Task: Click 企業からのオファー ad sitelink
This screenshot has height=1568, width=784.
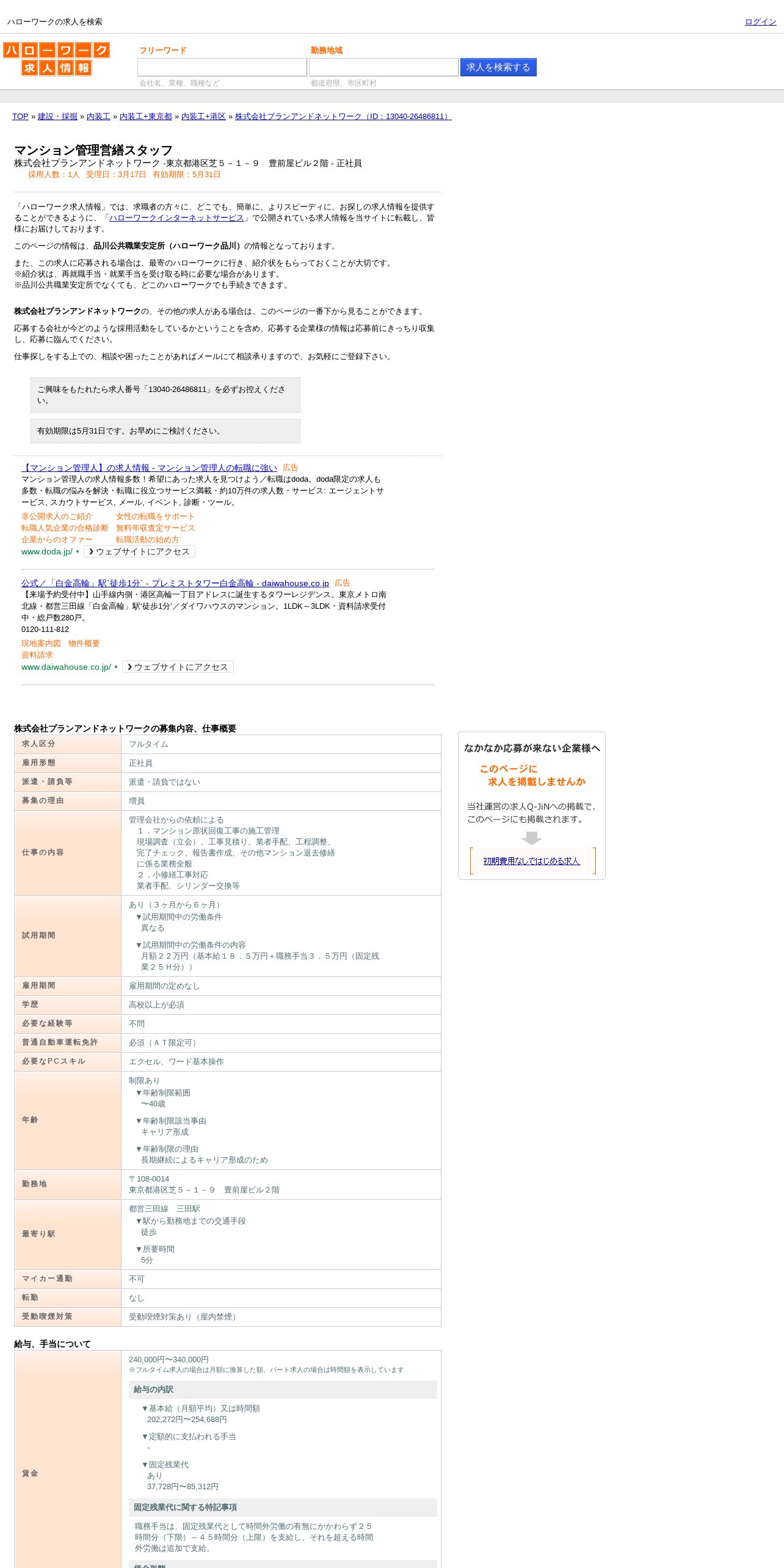Action: point(57,540)
